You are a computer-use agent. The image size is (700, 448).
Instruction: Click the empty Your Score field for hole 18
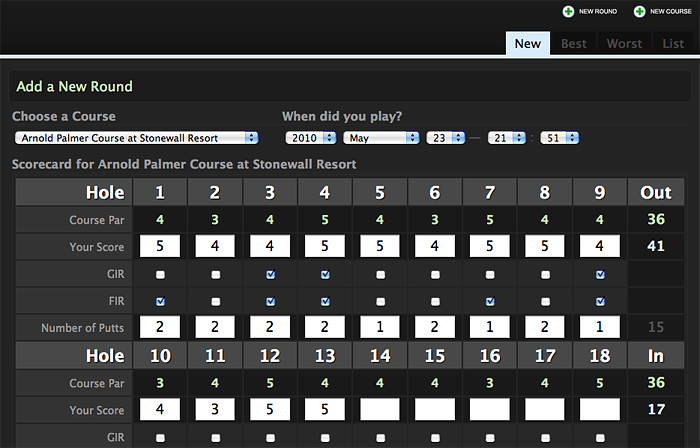coord(600,409)
